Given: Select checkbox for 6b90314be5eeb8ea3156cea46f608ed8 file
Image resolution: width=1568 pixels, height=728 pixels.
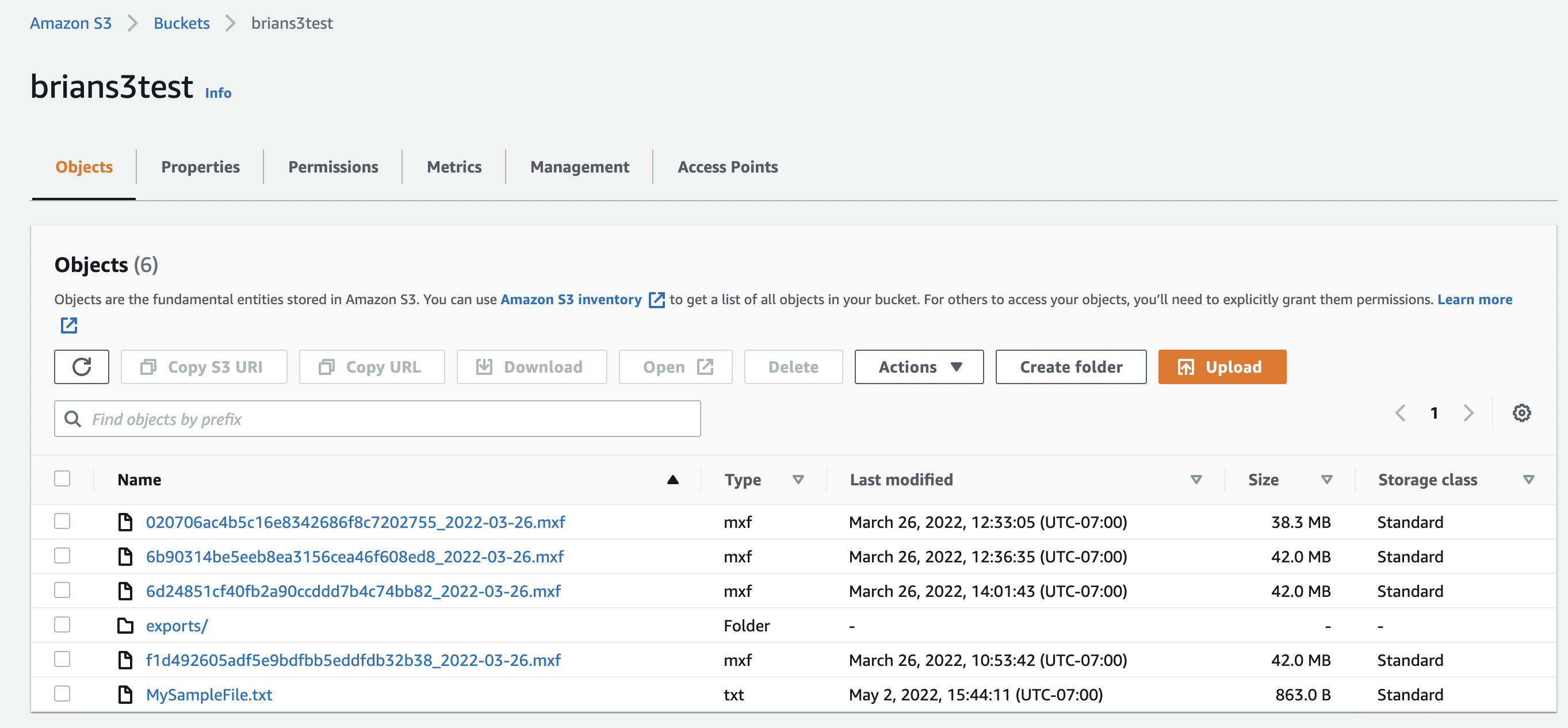Looking at the screenshot, I should tap(62, 555).
